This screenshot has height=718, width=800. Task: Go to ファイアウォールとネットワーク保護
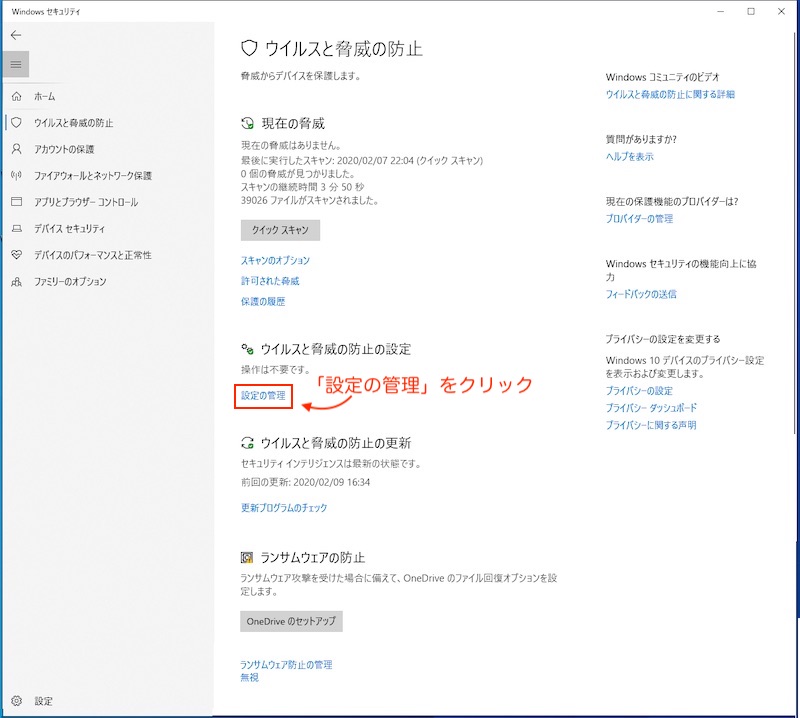pyautogui.click(x=93, y=176)
